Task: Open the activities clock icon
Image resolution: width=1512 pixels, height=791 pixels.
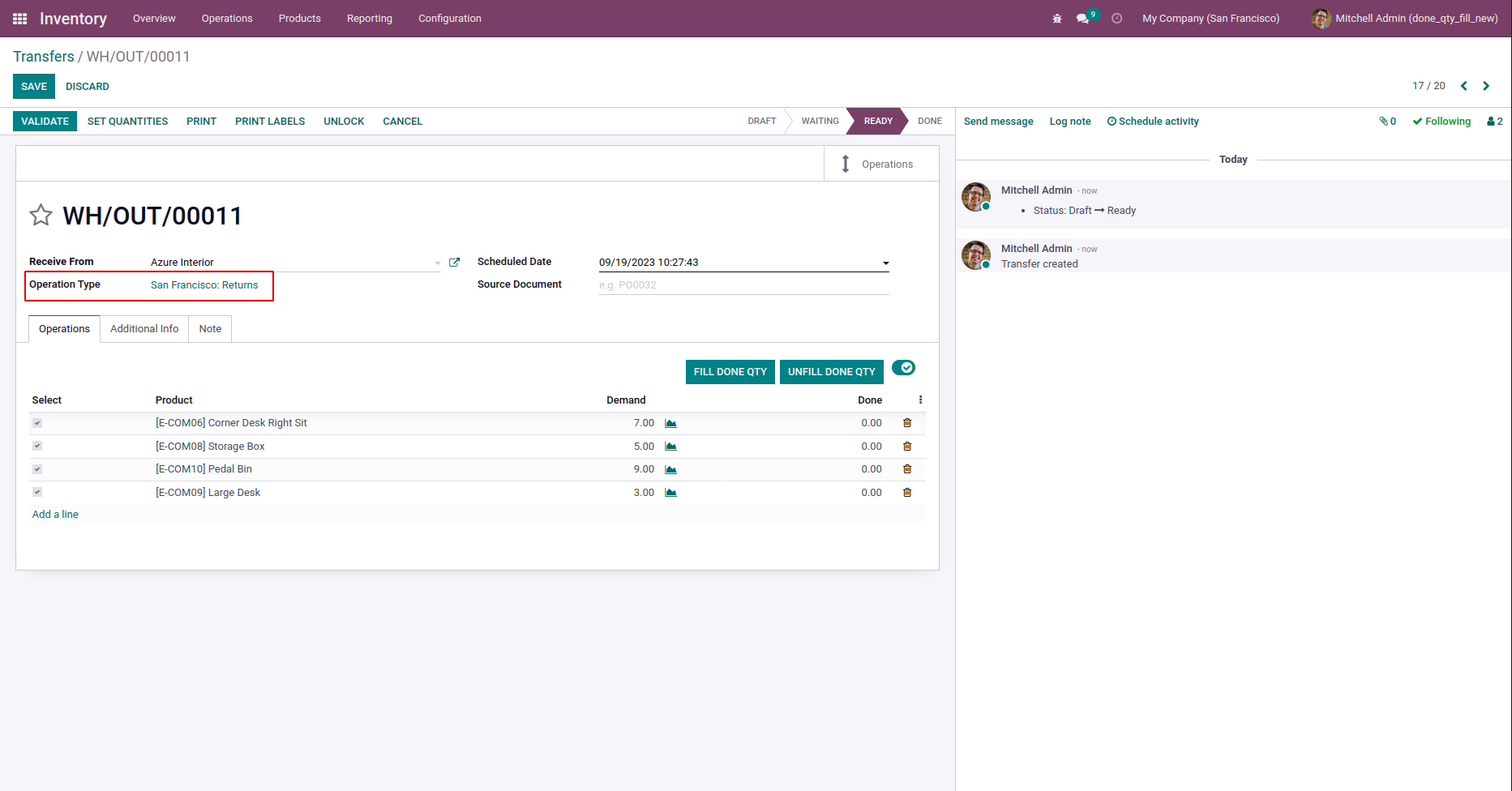Action: pos(1117,19)
